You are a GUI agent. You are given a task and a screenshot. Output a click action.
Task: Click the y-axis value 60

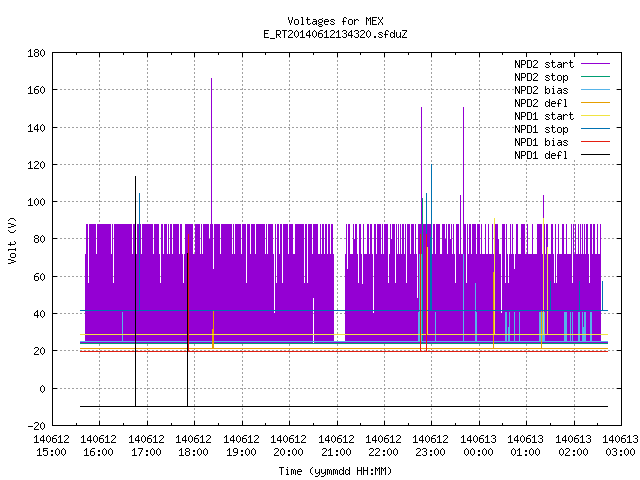point(39,277)
